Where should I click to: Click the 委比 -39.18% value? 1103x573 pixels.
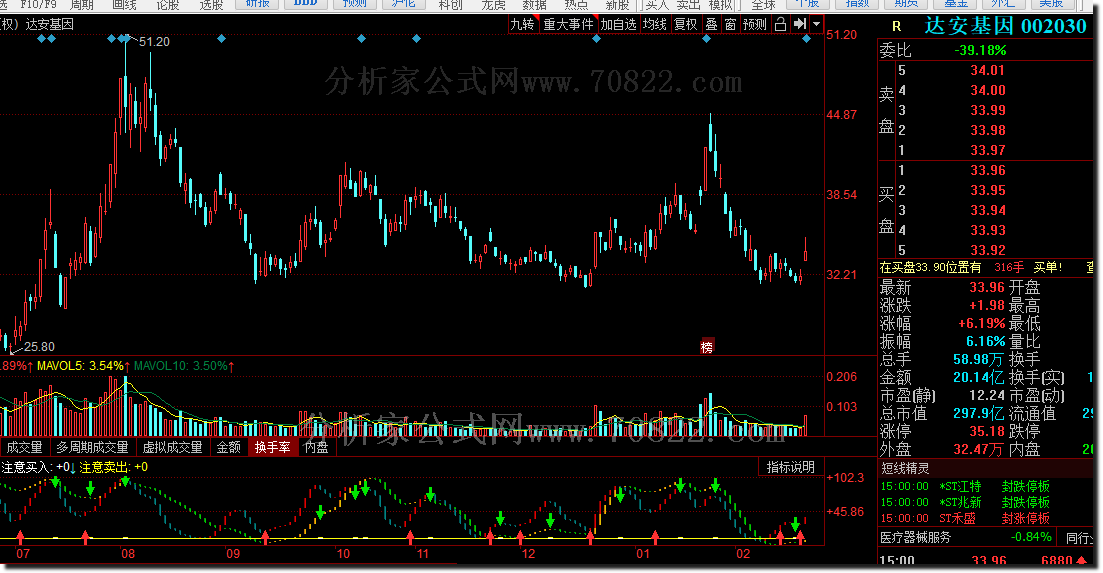tap(980, 51)
